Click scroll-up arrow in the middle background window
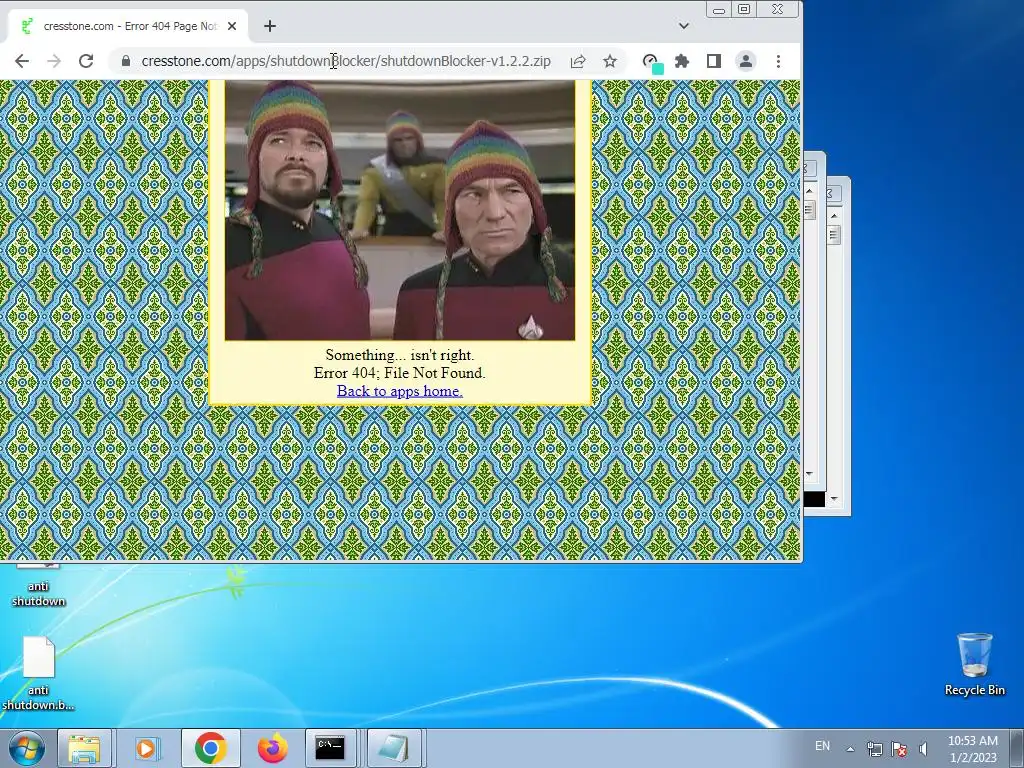 [810, 191]
